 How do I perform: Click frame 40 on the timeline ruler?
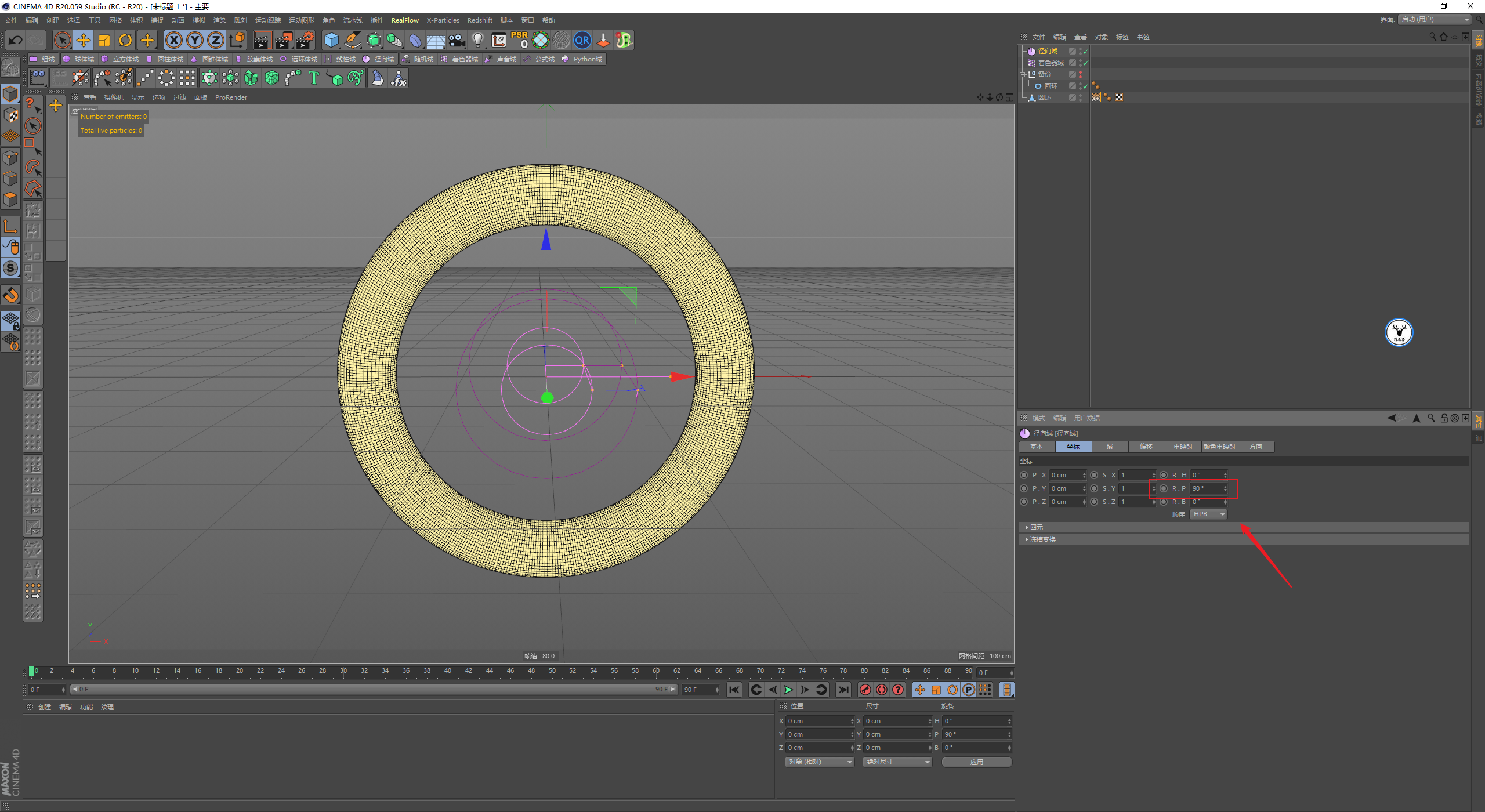(447, 670)
